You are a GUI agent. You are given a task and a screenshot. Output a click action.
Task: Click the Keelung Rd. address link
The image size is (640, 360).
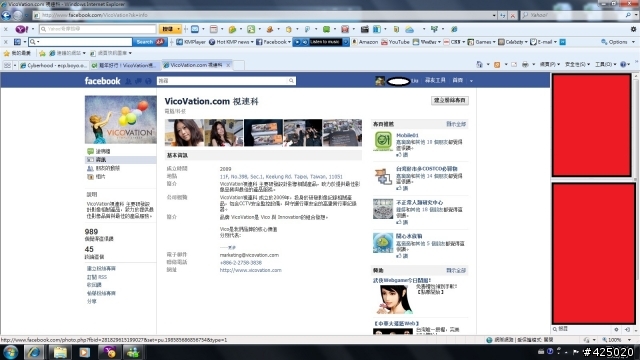(x=281, y=177)
